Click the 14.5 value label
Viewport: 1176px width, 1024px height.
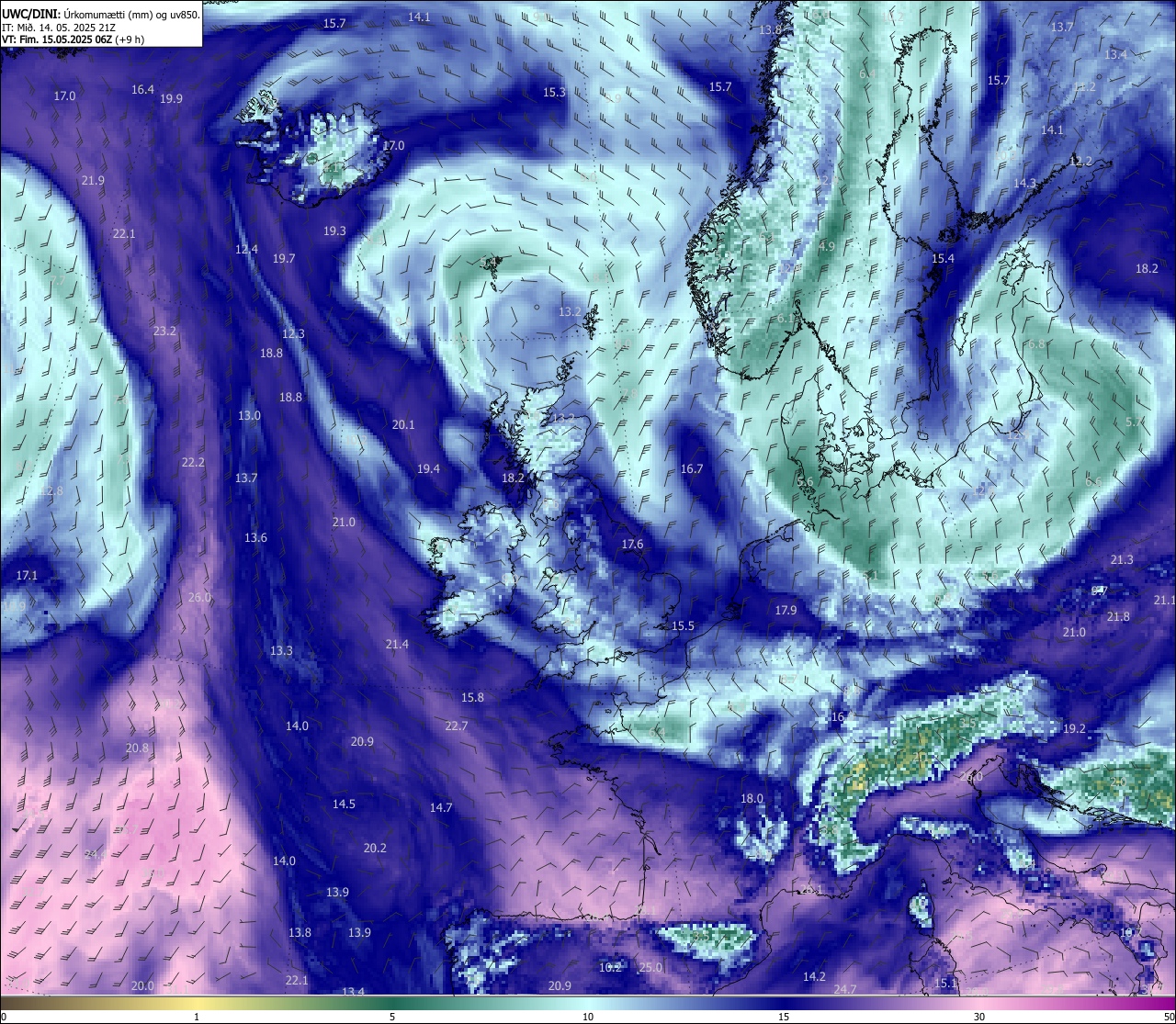tap(344, 804)
